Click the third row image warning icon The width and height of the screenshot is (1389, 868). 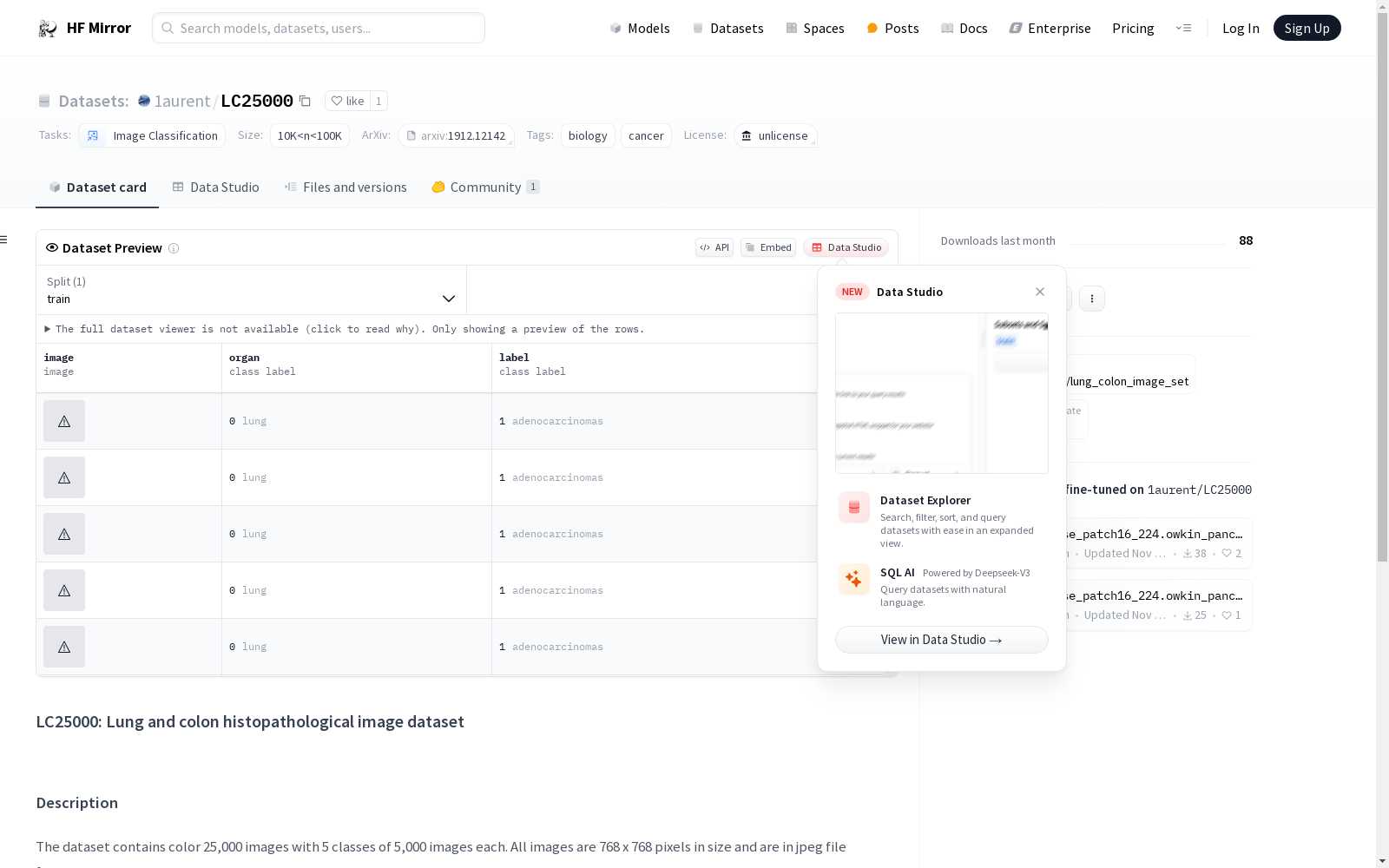tap(64, 534)
